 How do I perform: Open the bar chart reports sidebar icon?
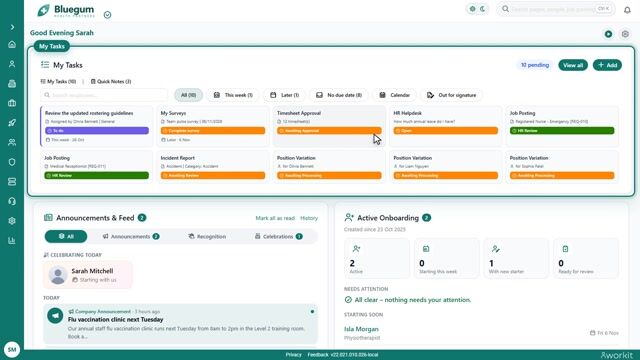pos(12,240)
